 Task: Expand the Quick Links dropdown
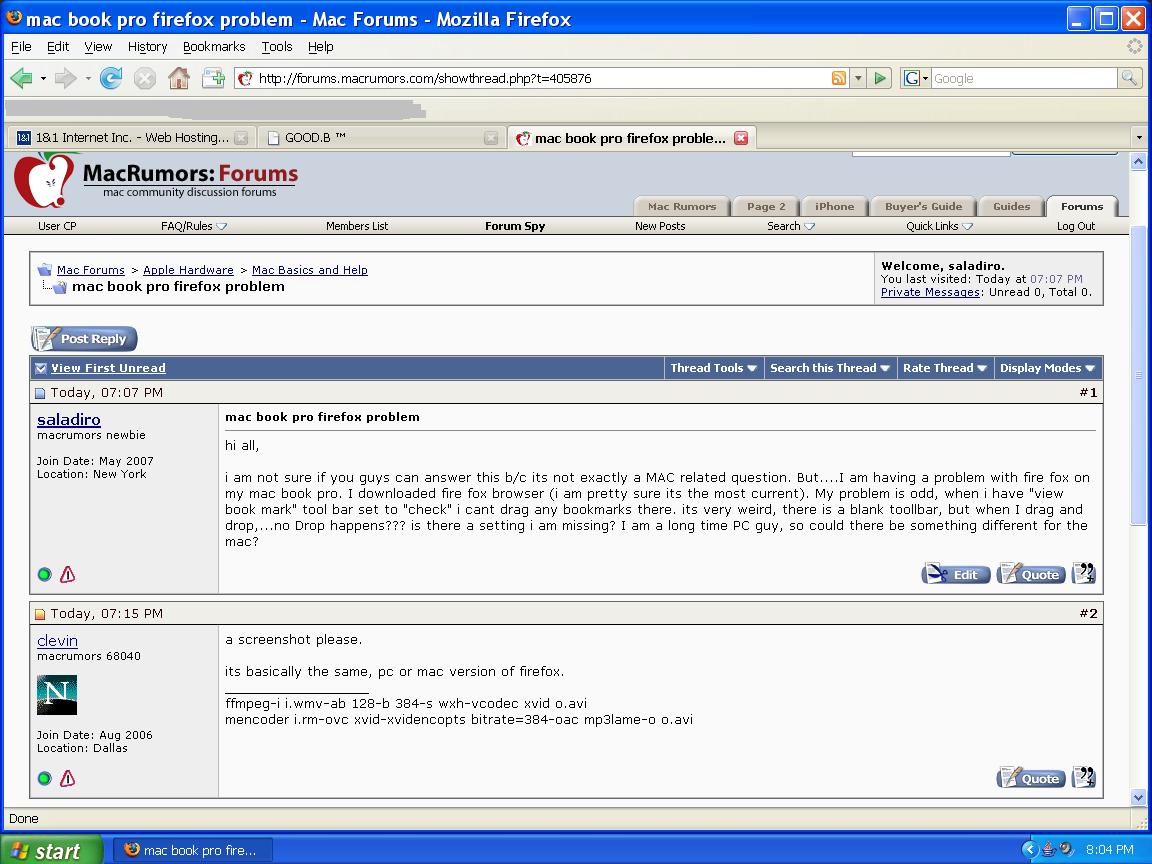(x=967, y=226)
